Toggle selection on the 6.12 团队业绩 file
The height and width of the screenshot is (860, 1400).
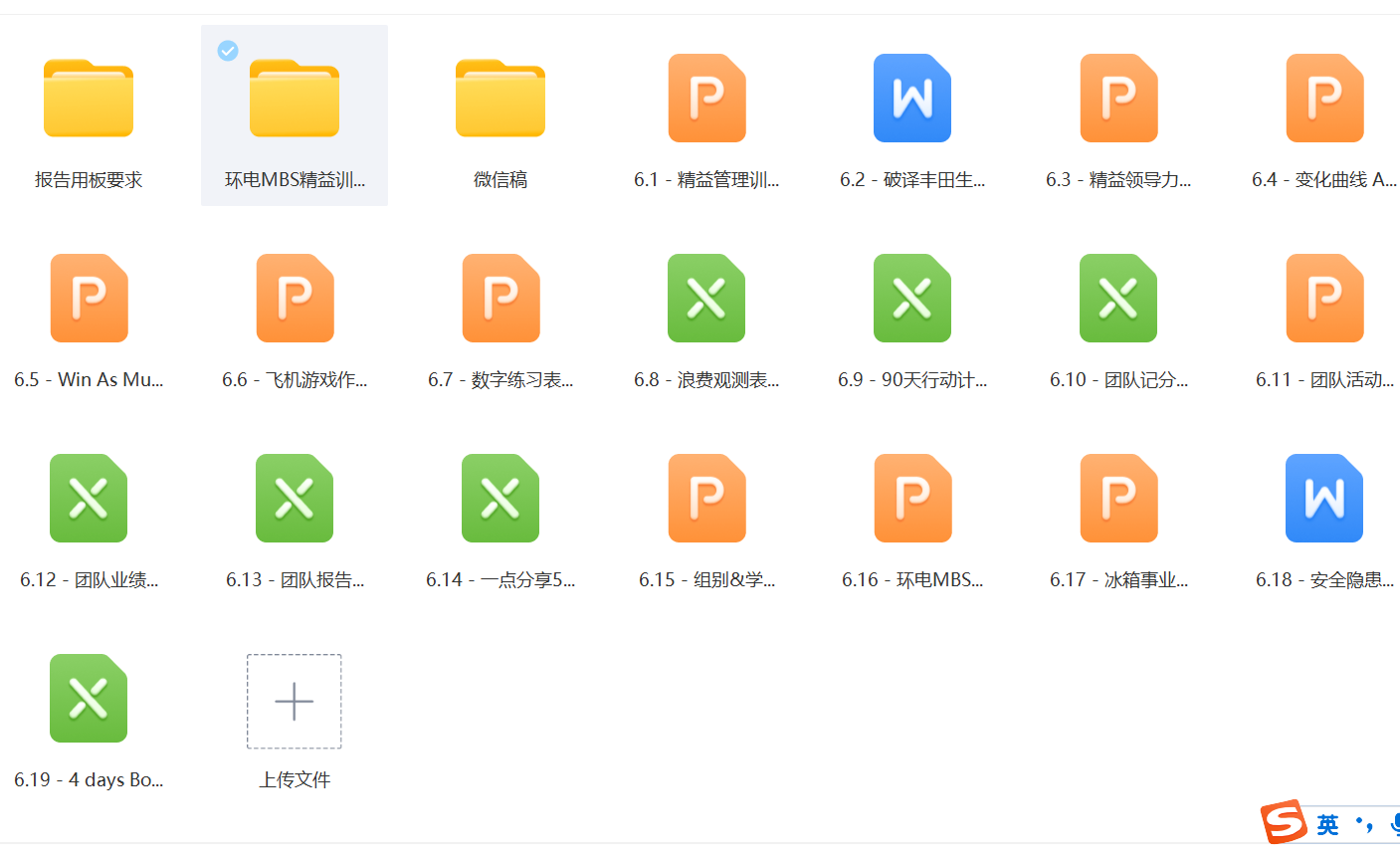click(89, 498)
